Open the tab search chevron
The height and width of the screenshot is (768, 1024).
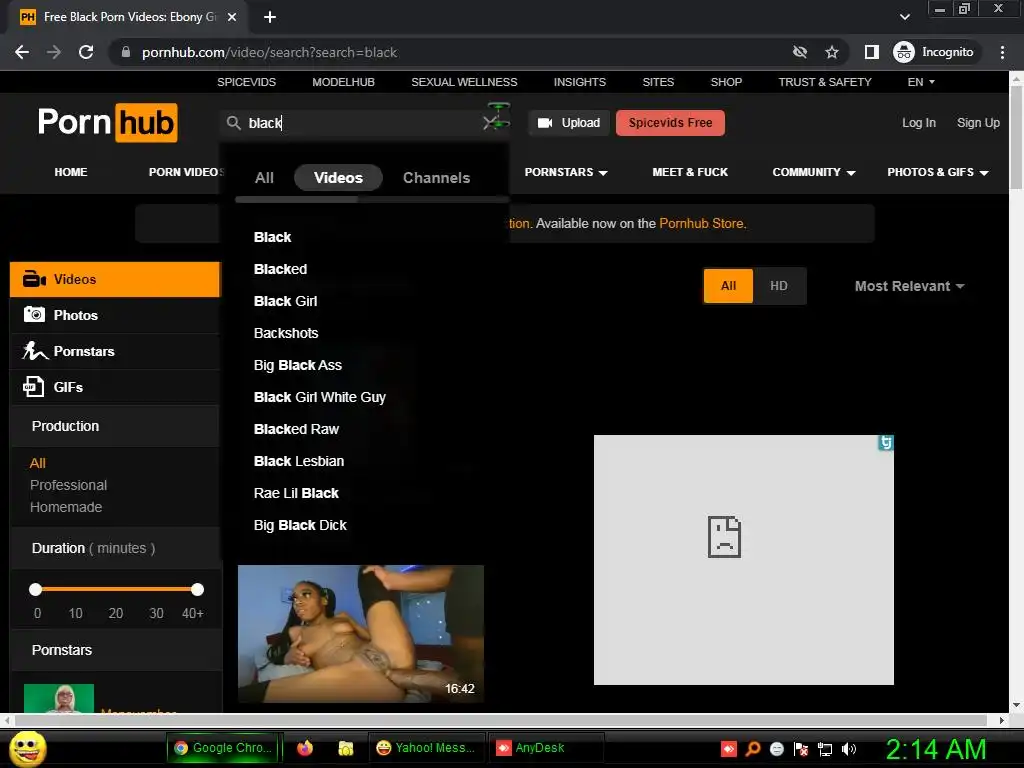point(904,17)
